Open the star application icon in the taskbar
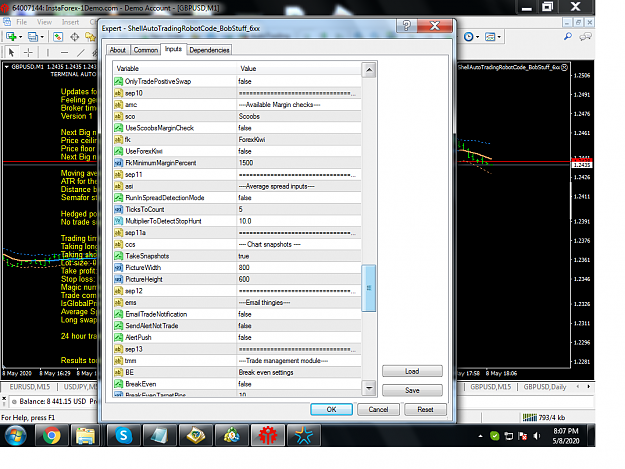Screen dimensions: 625x469 click(x=304, y=435)
